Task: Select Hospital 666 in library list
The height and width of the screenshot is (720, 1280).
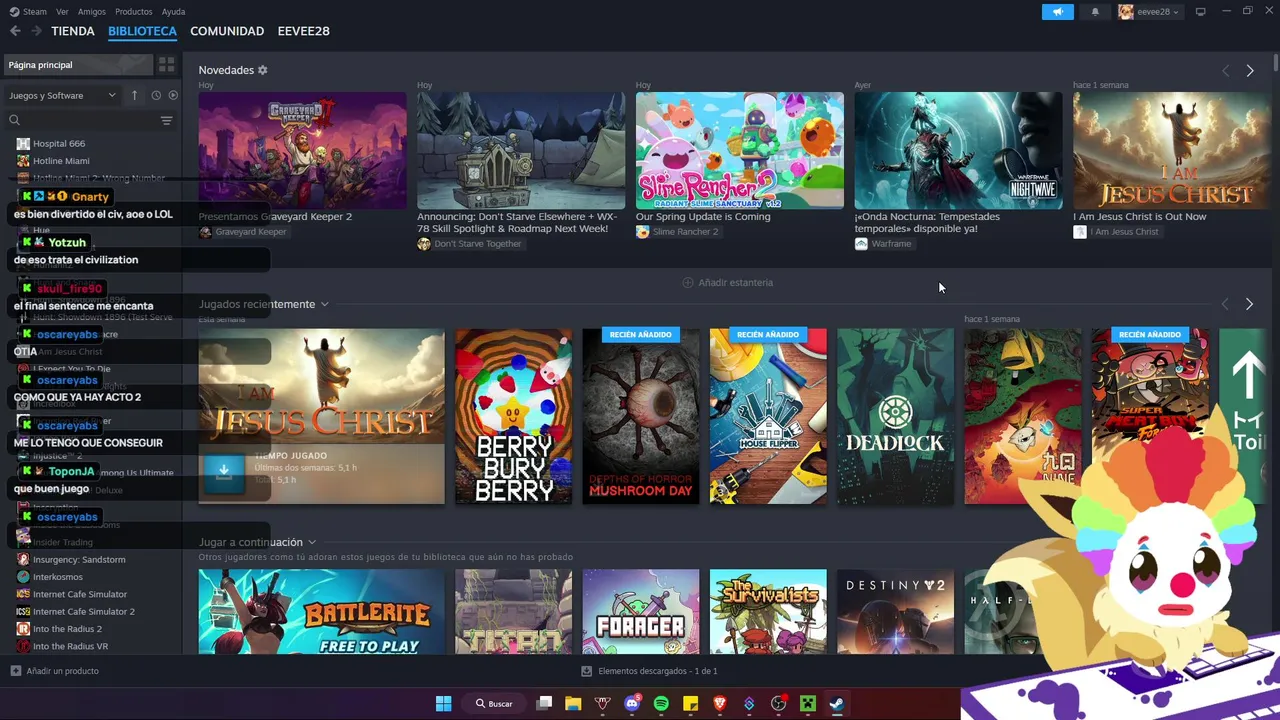Action: 58,143
